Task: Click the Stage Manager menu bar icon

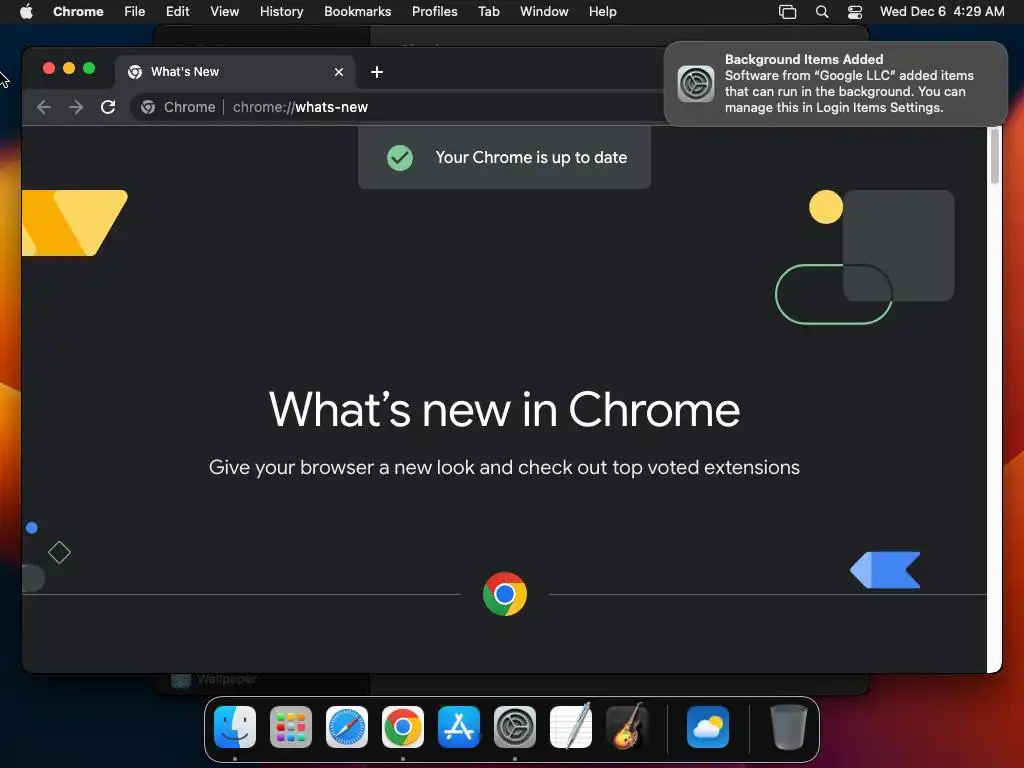Action: tap(788, 12)
